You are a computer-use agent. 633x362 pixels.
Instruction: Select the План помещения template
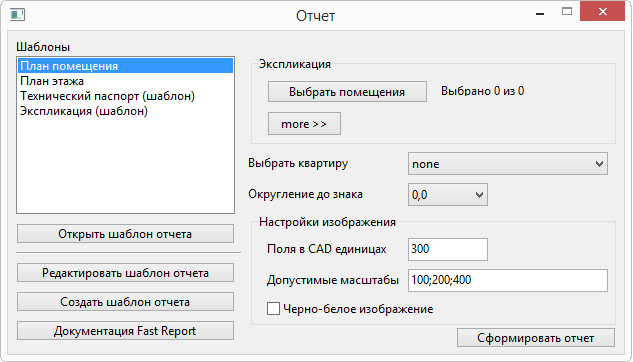tap(125, 66)
